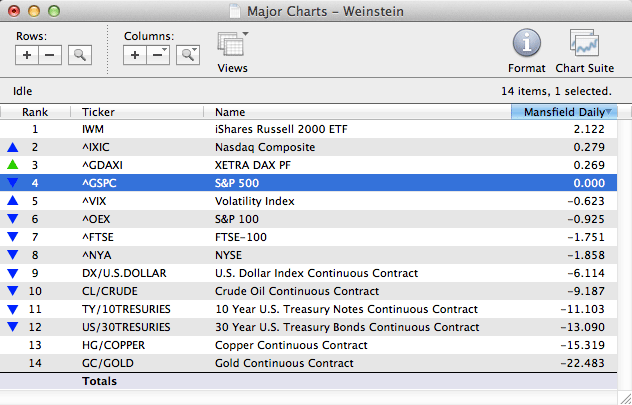The height and width of the screenshot is (405, 632).
Task: Click the Rank column header
Action: [36, 112]
